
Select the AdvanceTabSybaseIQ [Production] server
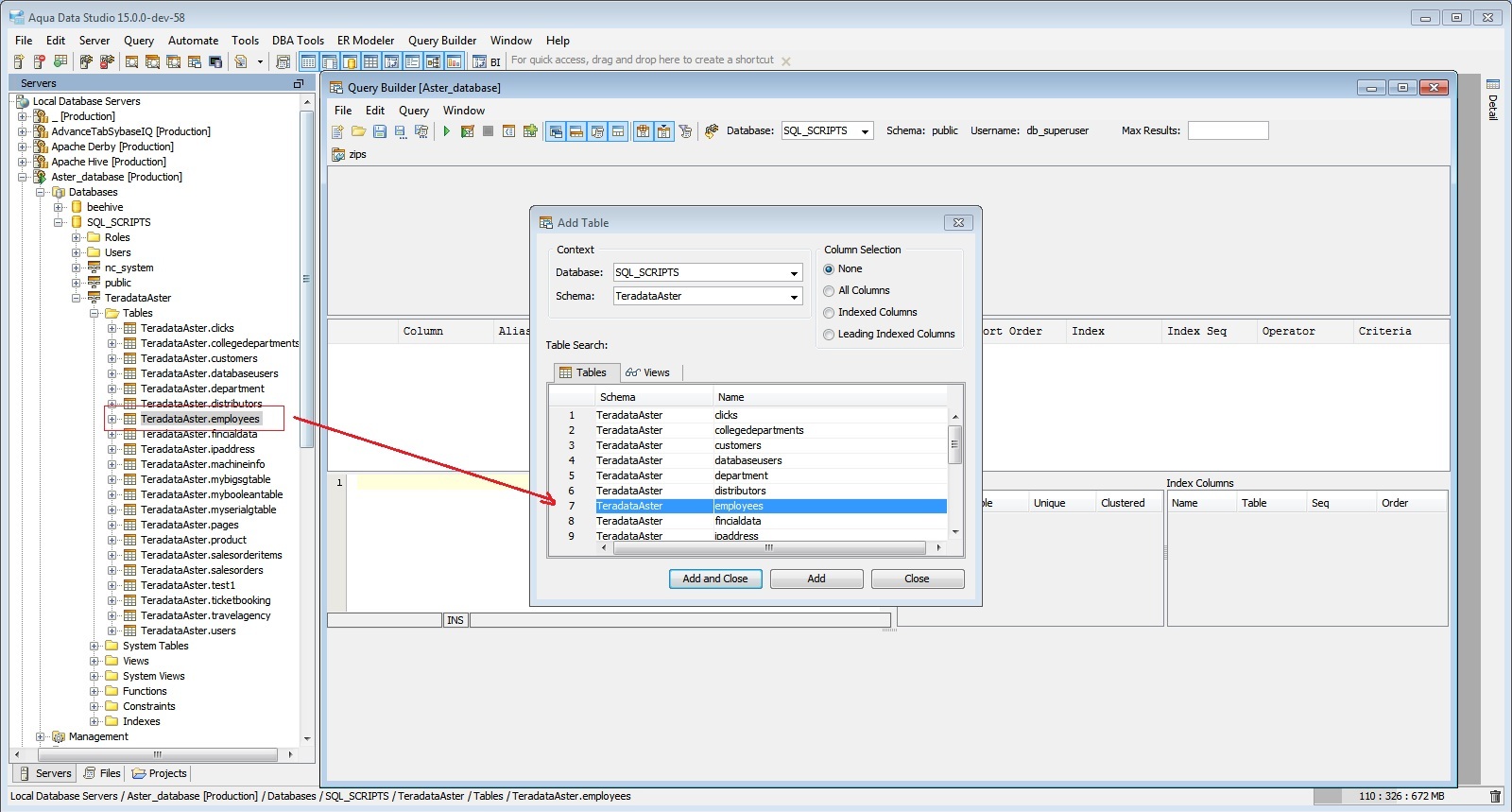tap(130, 131)
